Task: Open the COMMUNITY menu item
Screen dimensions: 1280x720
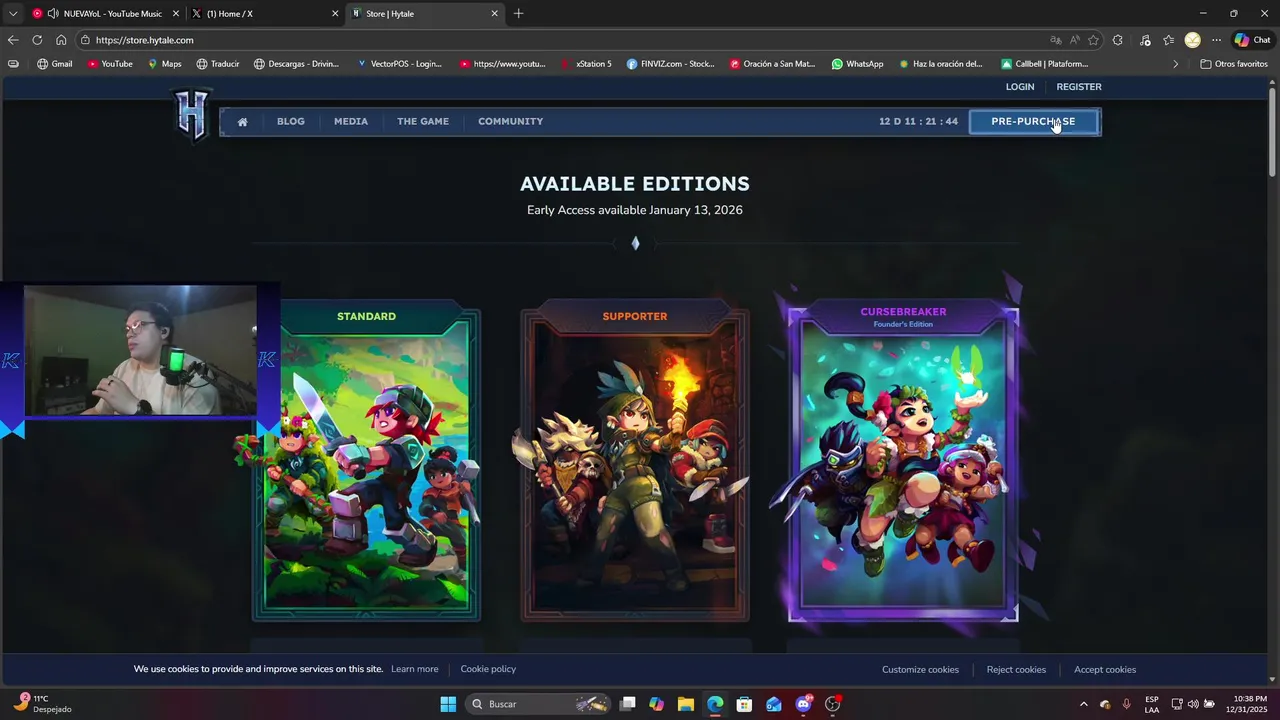Action: pyautogui.click(x=510, y=121)
